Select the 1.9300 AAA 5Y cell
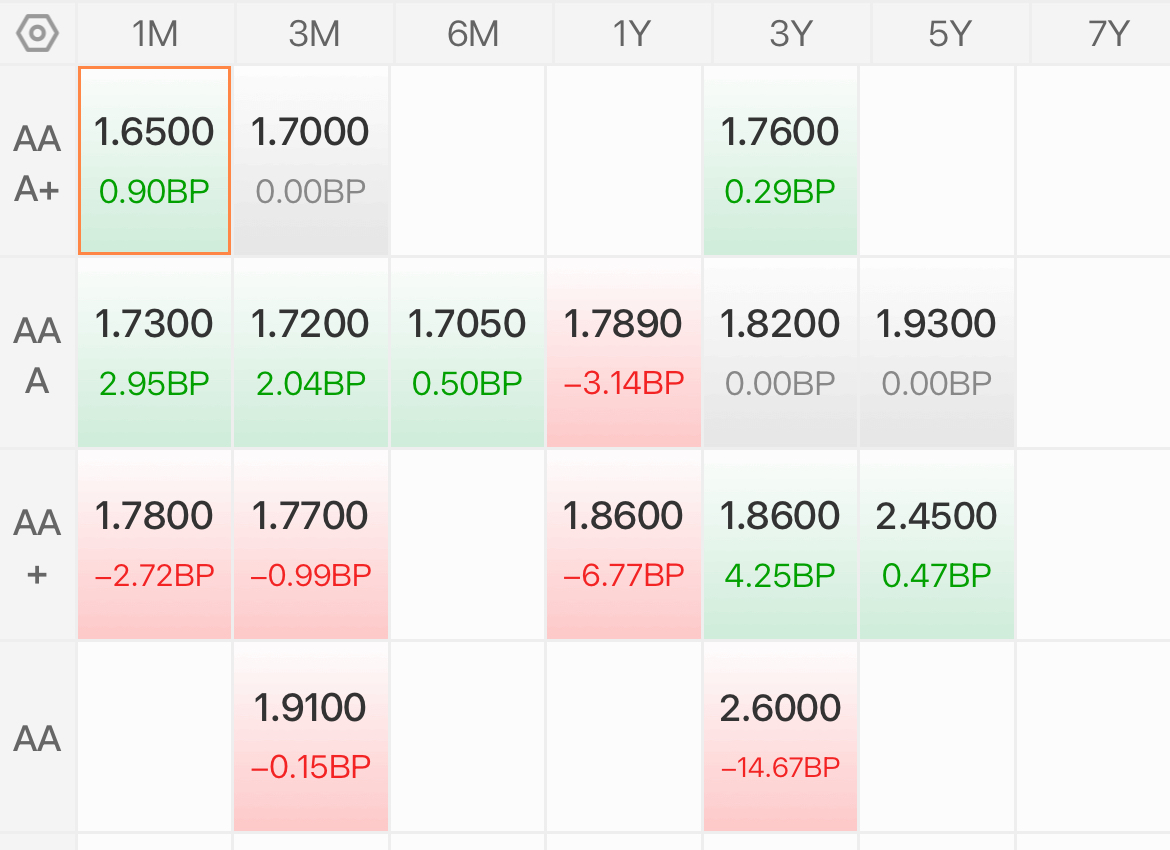The image size is (1170, 850). click(937, 353)
